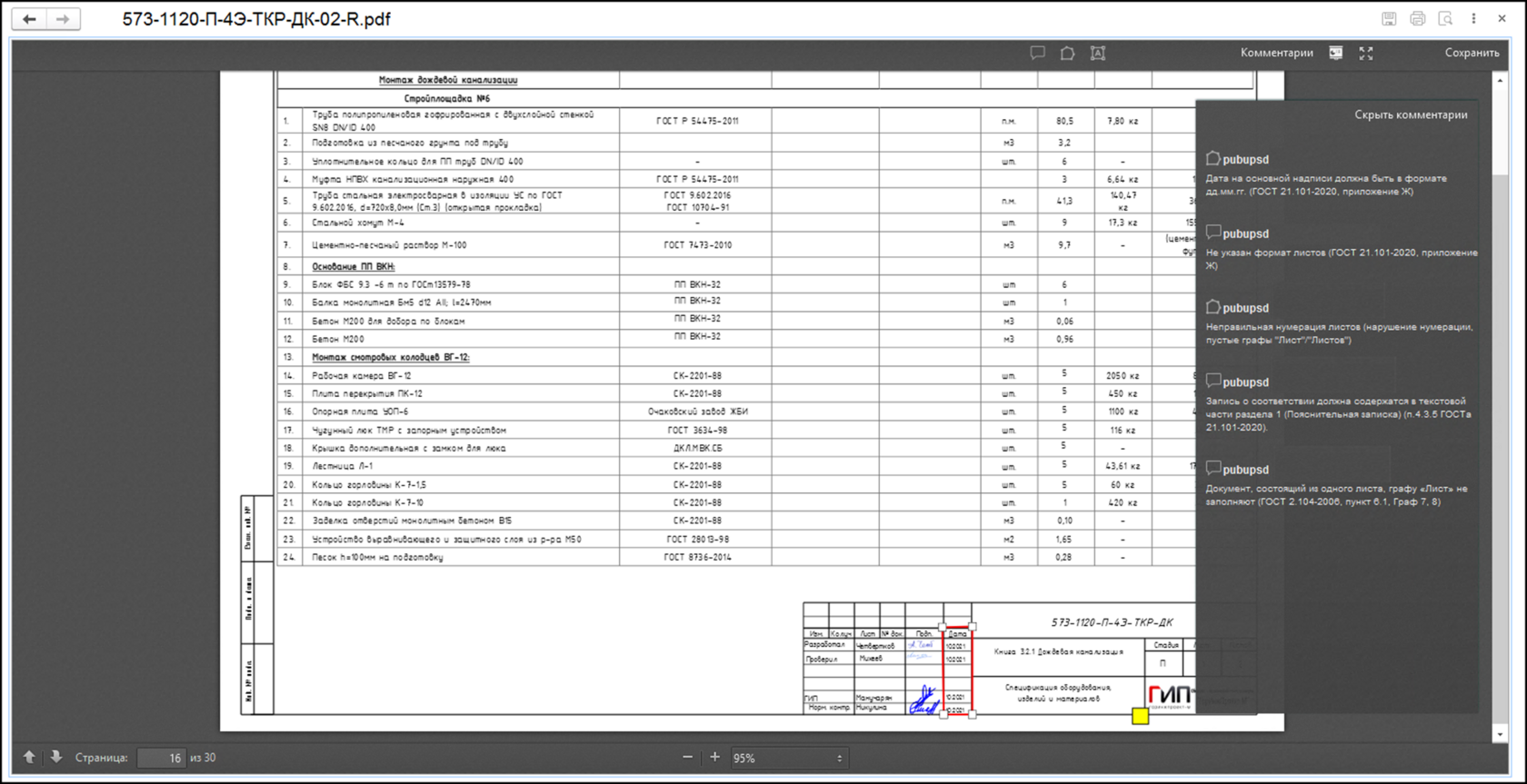Go to the previous page arrow

[x=29, y=757]
